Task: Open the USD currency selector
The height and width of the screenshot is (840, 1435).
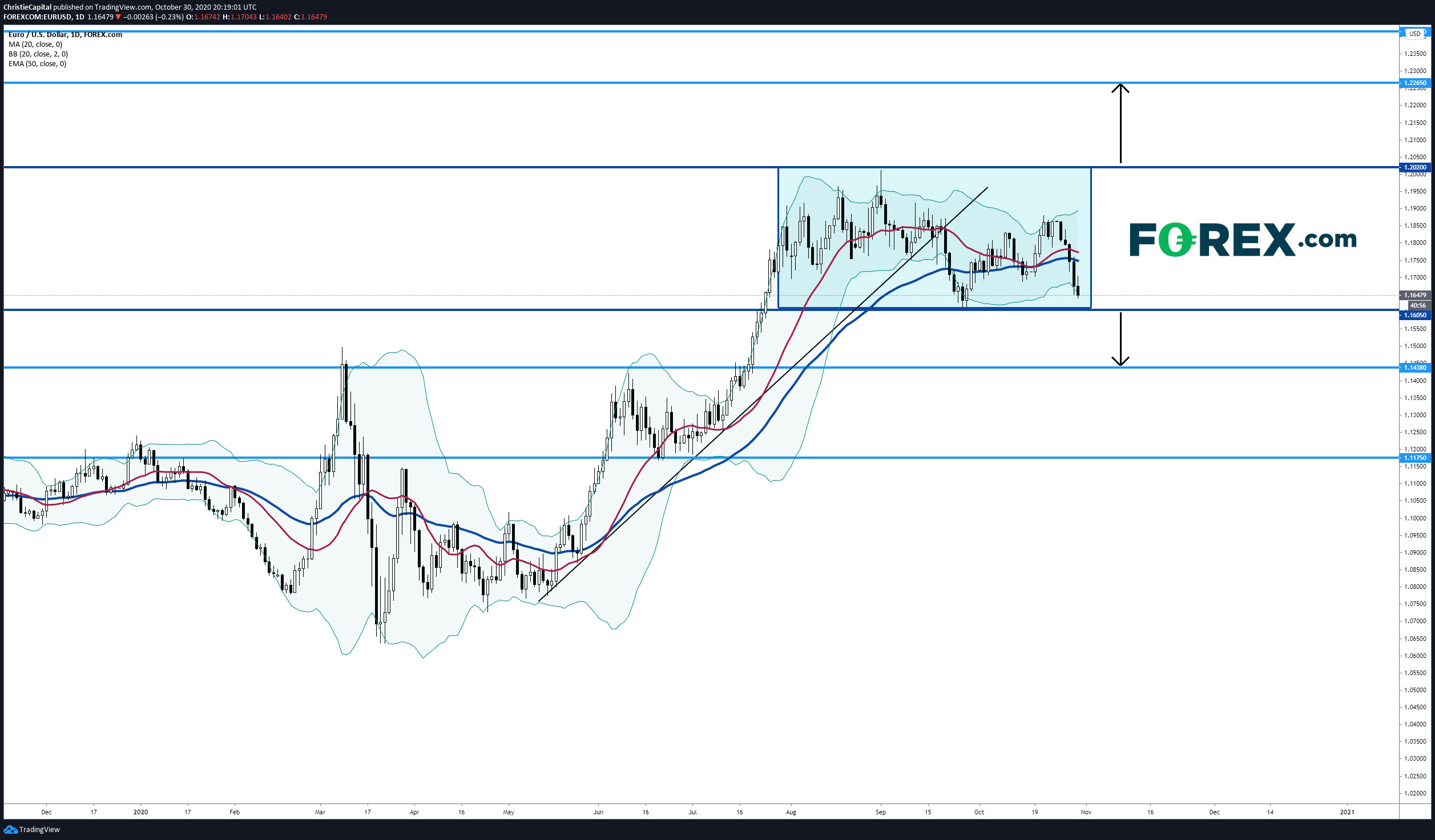Action: (x=1414, y=34)
